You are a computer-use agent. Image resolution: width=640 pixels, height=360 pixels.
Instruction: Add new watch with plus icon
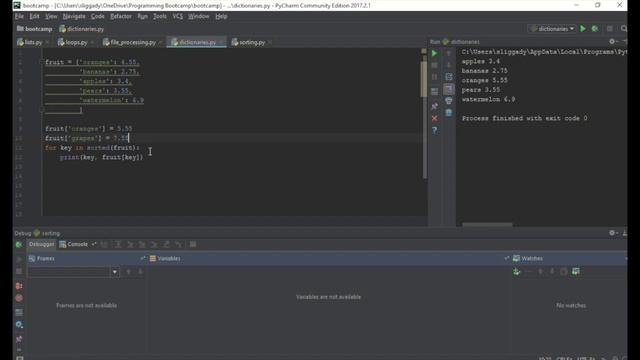pos(517,271)
